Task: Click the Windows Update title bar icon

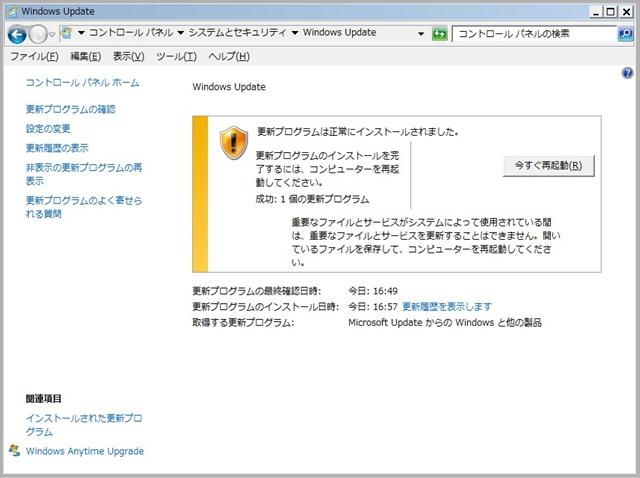Action: point(13,11)
